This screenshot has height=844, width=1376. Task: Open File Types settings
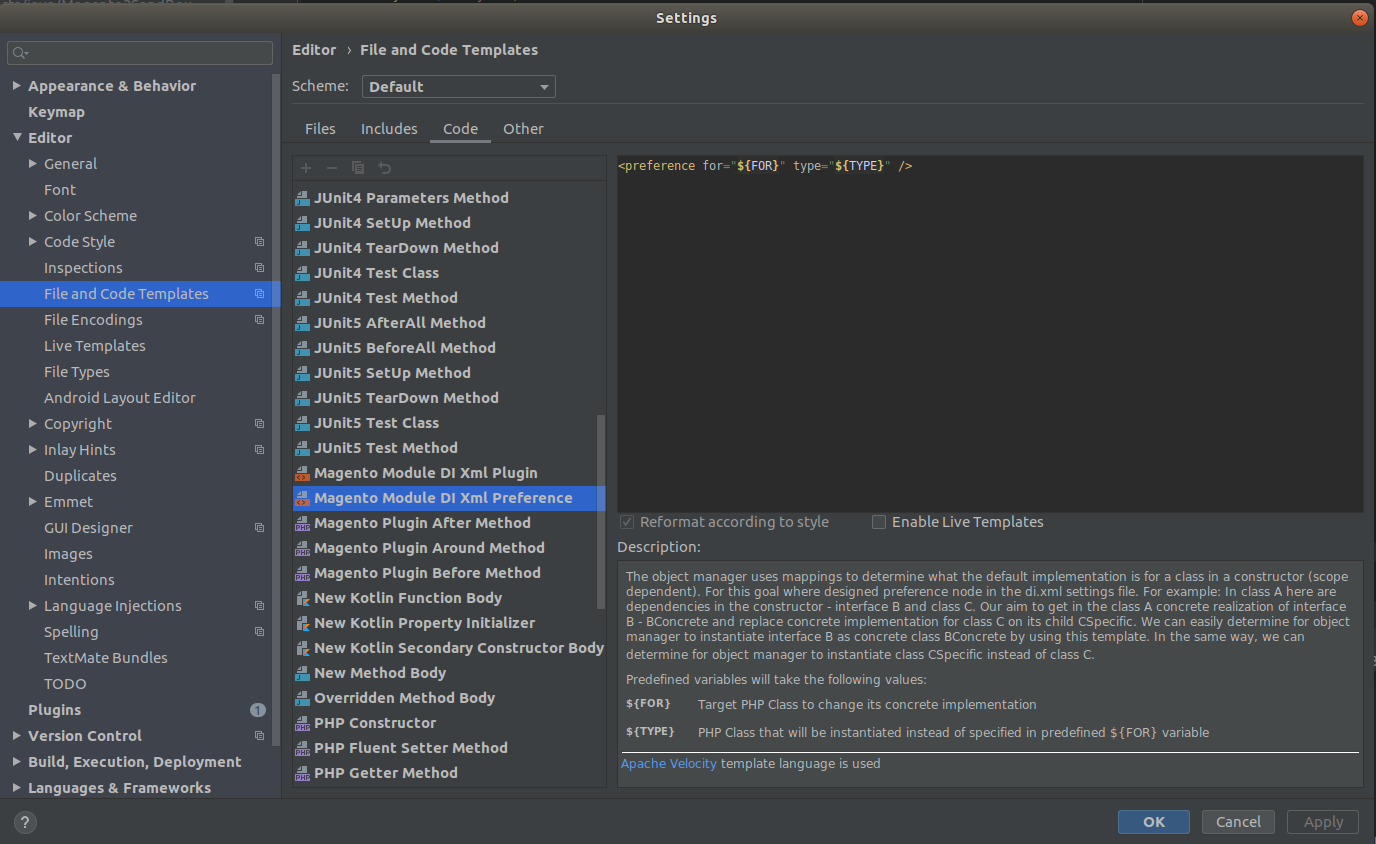click(x=77, y=372)
